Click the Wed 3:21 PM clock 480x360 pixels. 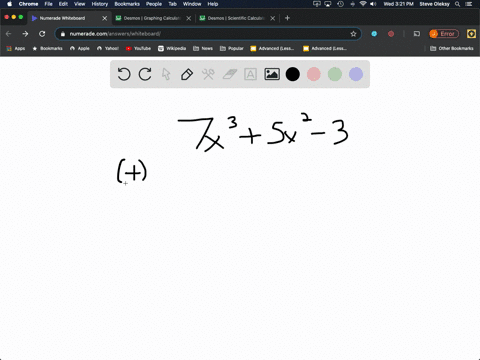click(x=398, y=4)
